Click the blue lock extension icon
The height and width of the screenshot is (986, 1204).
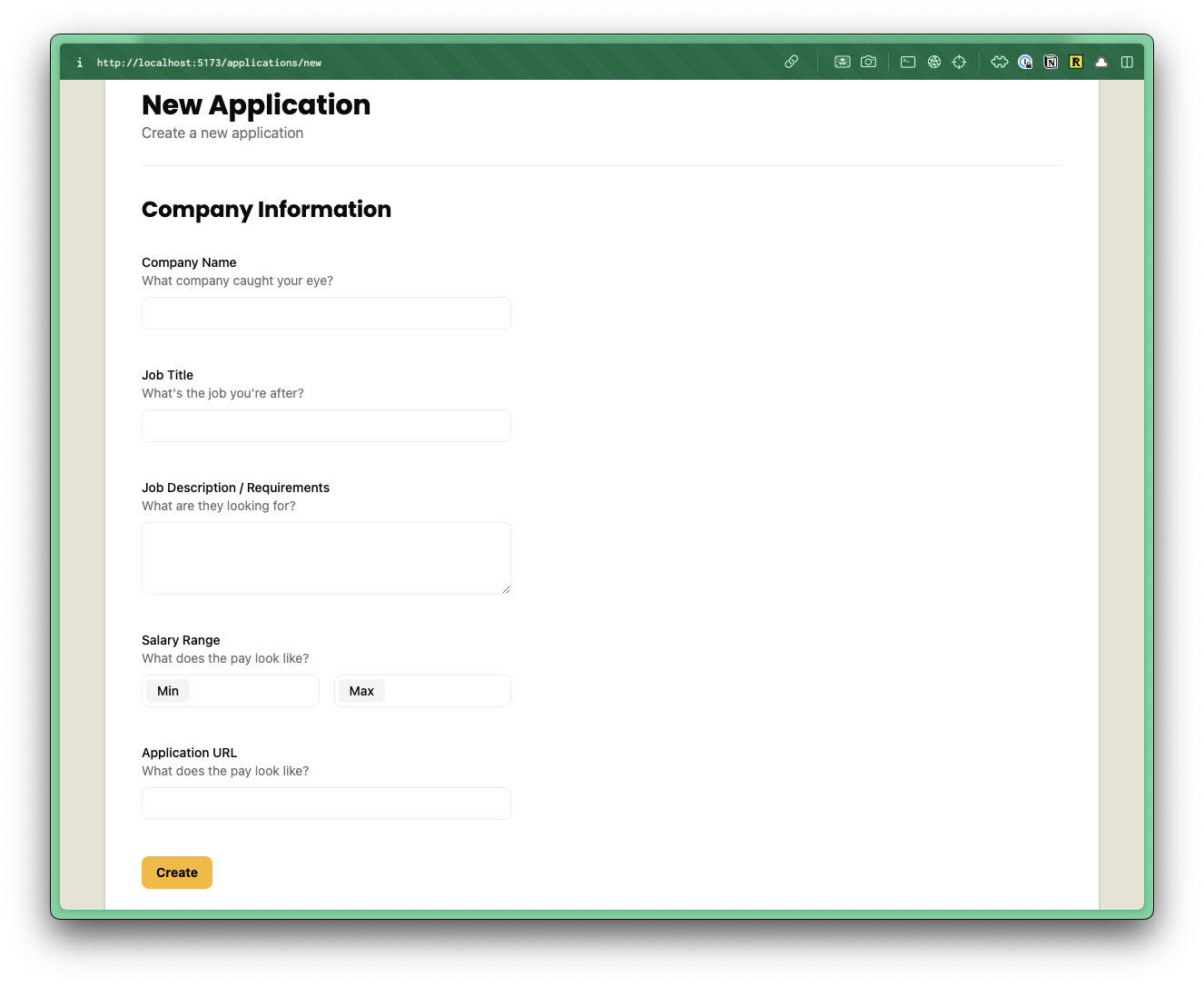pyautogui.click(x=1025, y=62)
